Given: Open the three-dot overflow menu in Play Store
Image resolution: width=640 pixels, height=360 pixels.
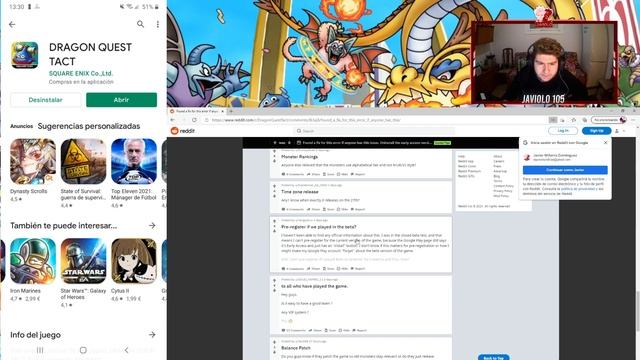Looking at the screenshot, I should [158, 24].
